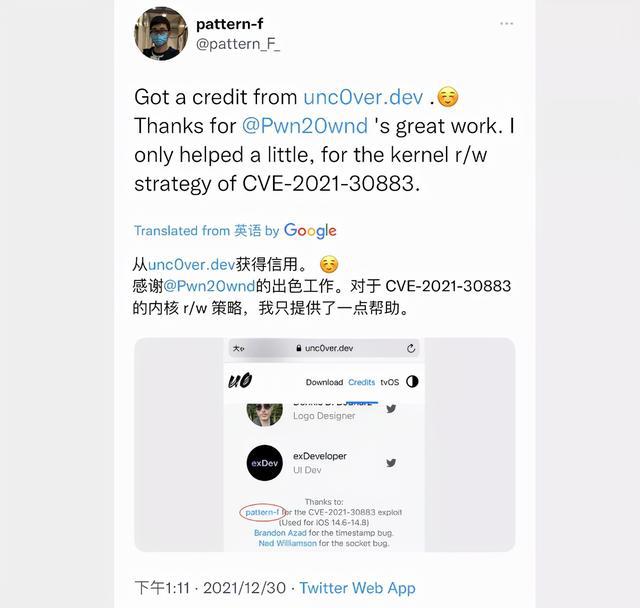Open the @Pwn20wnd mention in English tweet
The image size is (640, 608).
tap(305, 126)
